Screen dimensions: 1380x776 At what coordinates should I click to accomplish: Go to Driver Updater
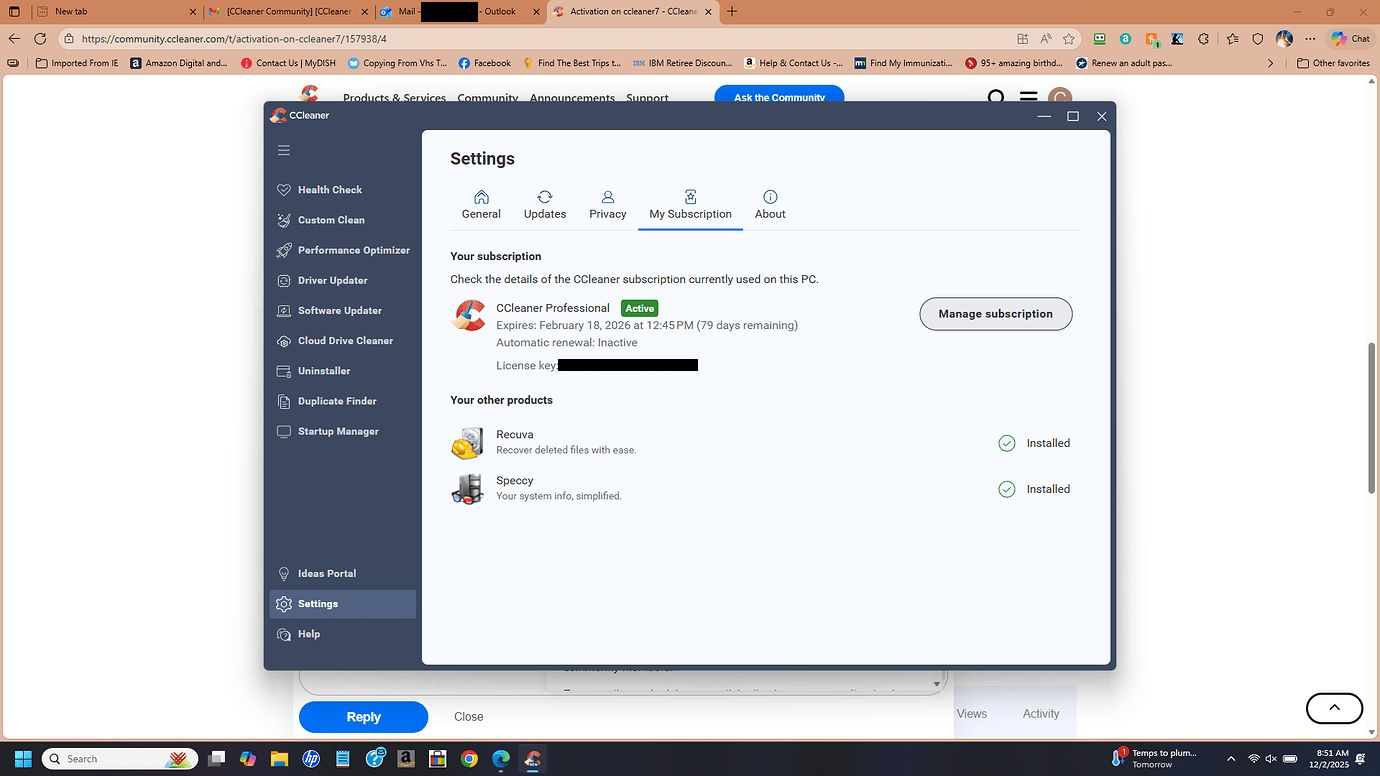click(332, 280)
